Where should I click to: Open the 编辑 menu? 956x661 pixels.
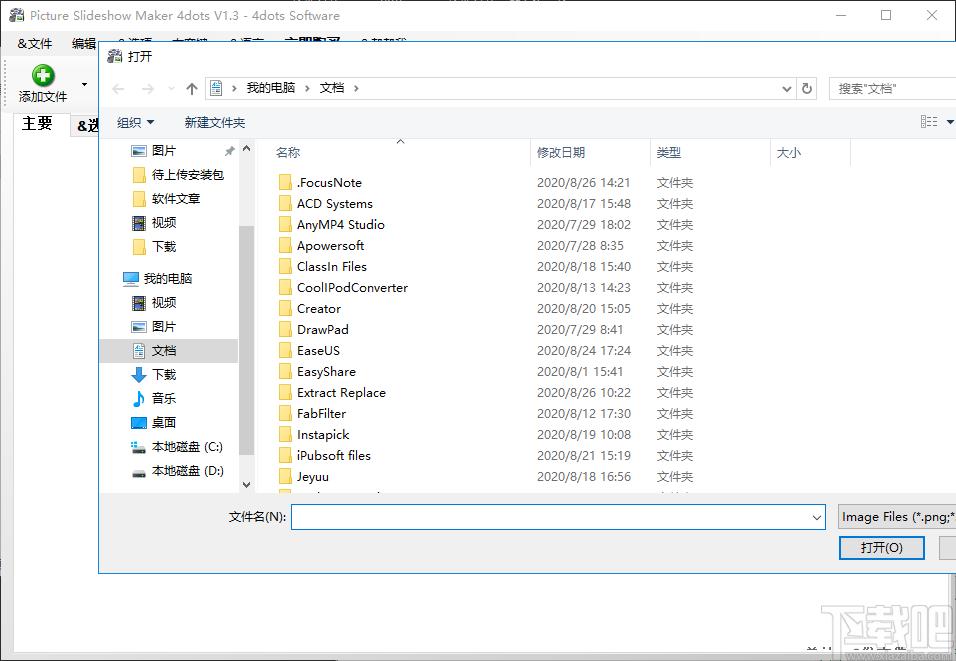[84, 43]
